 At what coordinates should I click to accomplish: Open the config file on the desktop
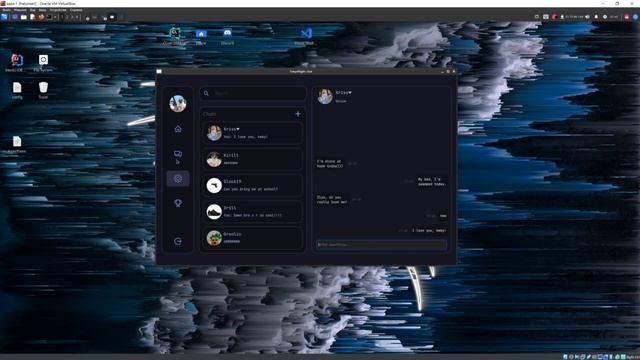pos(17,90)
